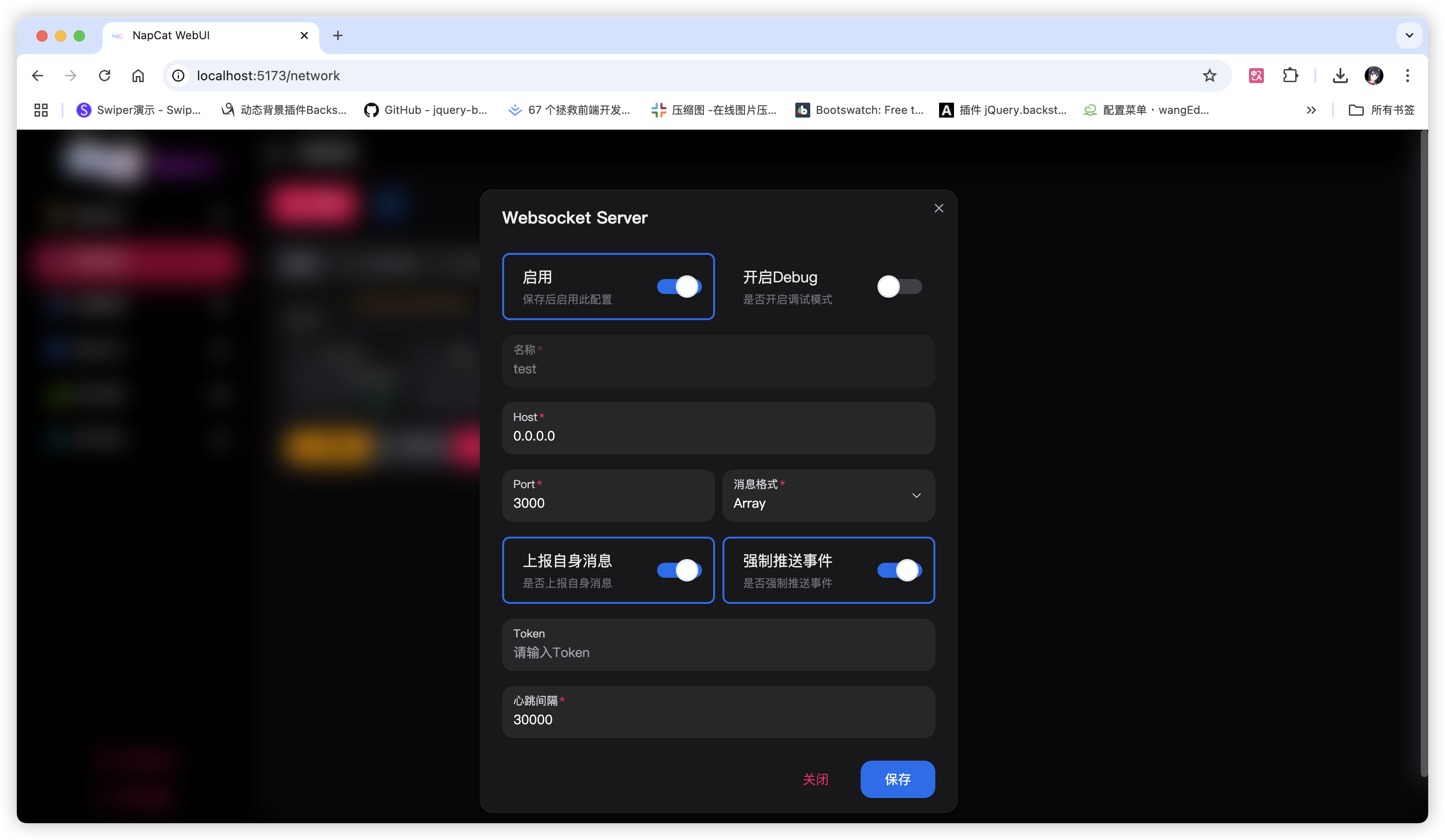Open the Chrome three-dot menu
This screenshot has height=840, width=1445.
[x=1407, y=76]
